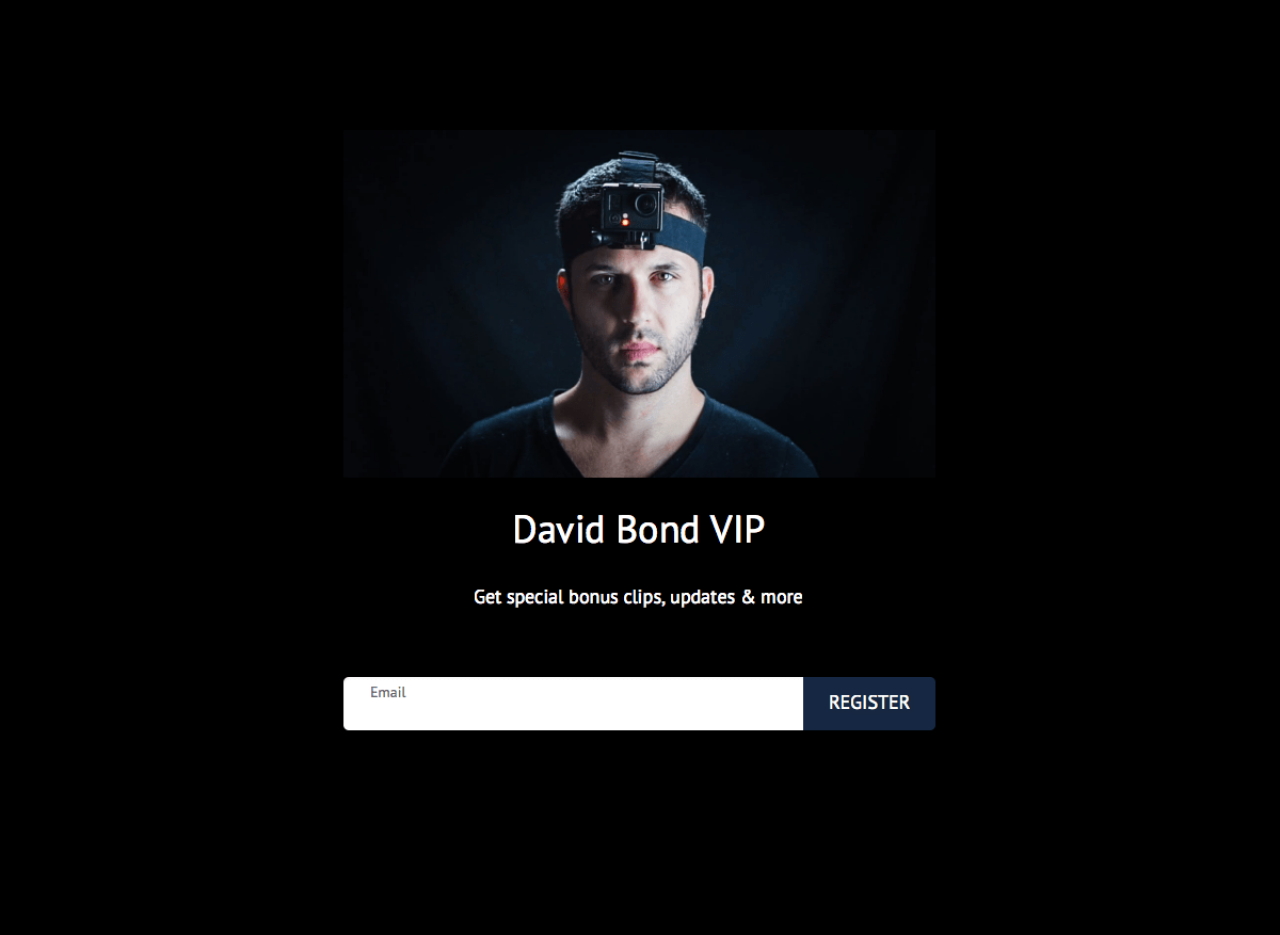Click the camera mount clip above camera

[x=637, y=167]
